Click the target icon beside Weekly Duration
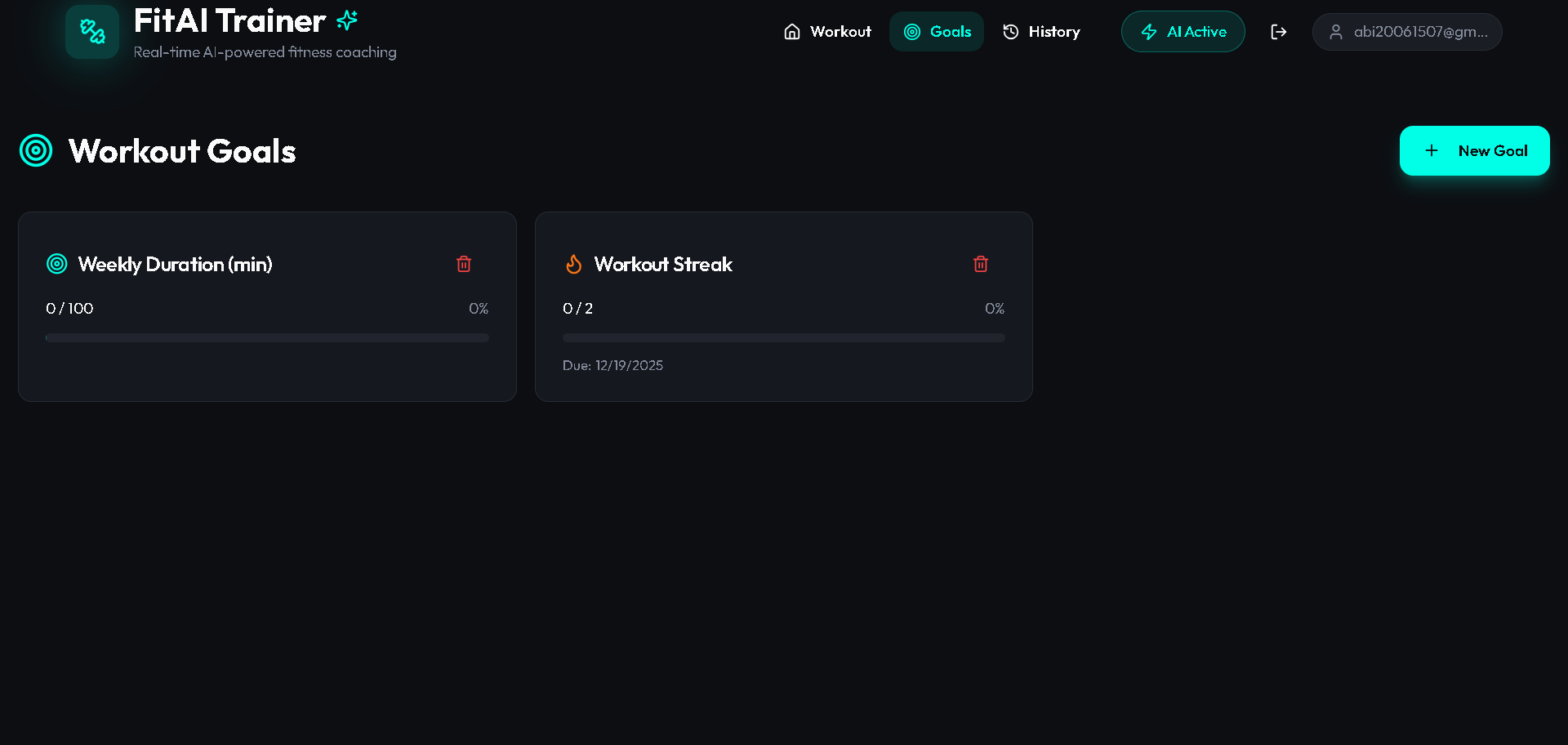Viewport: 1568px width, 745px height. tap(57, 264)
